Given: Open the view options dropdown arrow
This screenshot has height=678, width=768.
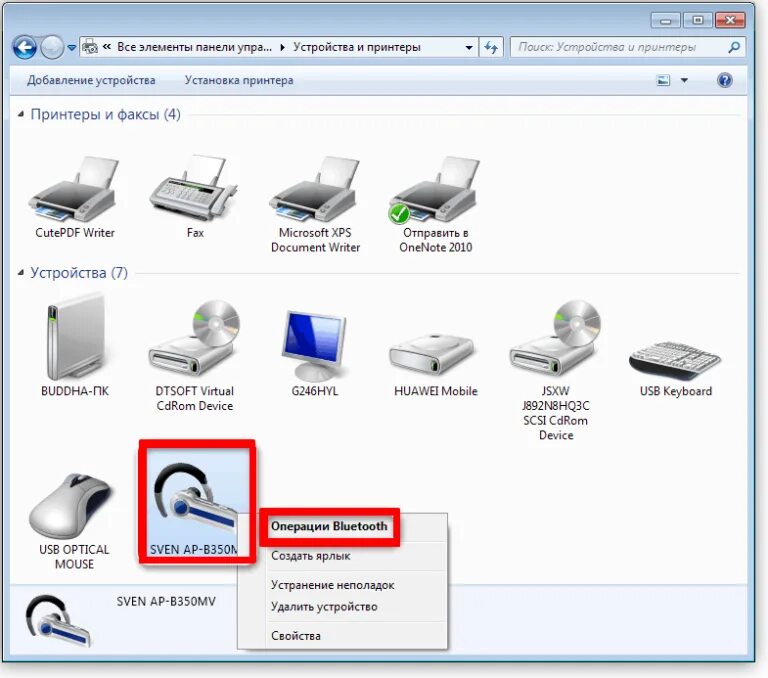Looking at the screenshot, I should 685,81.
